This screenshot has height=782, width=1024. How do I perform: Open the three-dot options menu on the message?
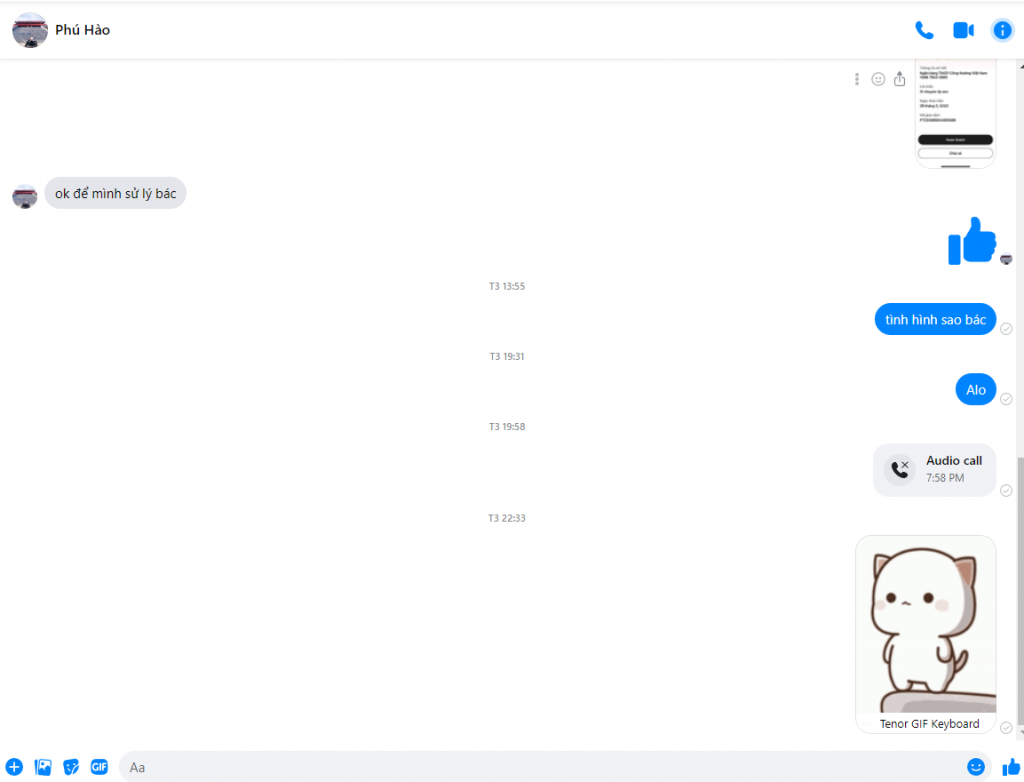coord(856,78)
